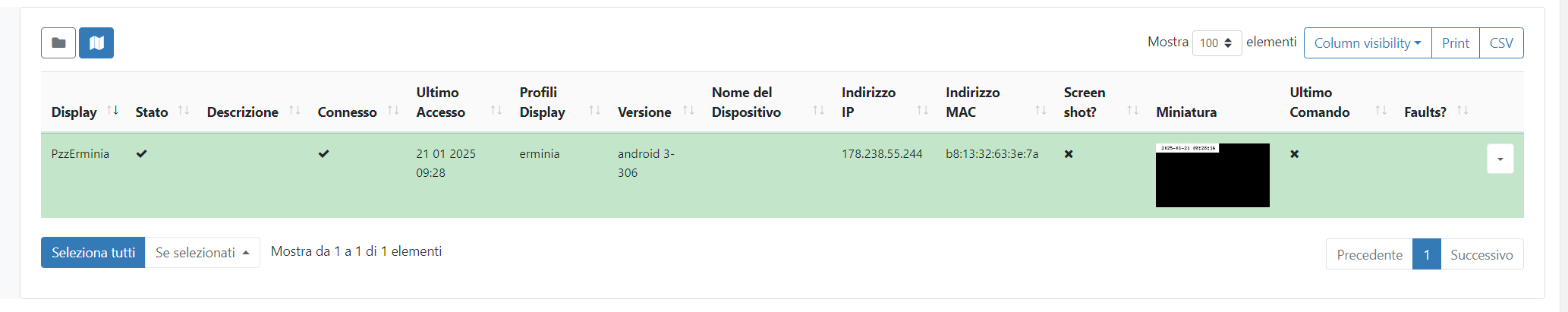Sort by Descrizione column arrows
1568x312 pixels.
coord(295,111)
